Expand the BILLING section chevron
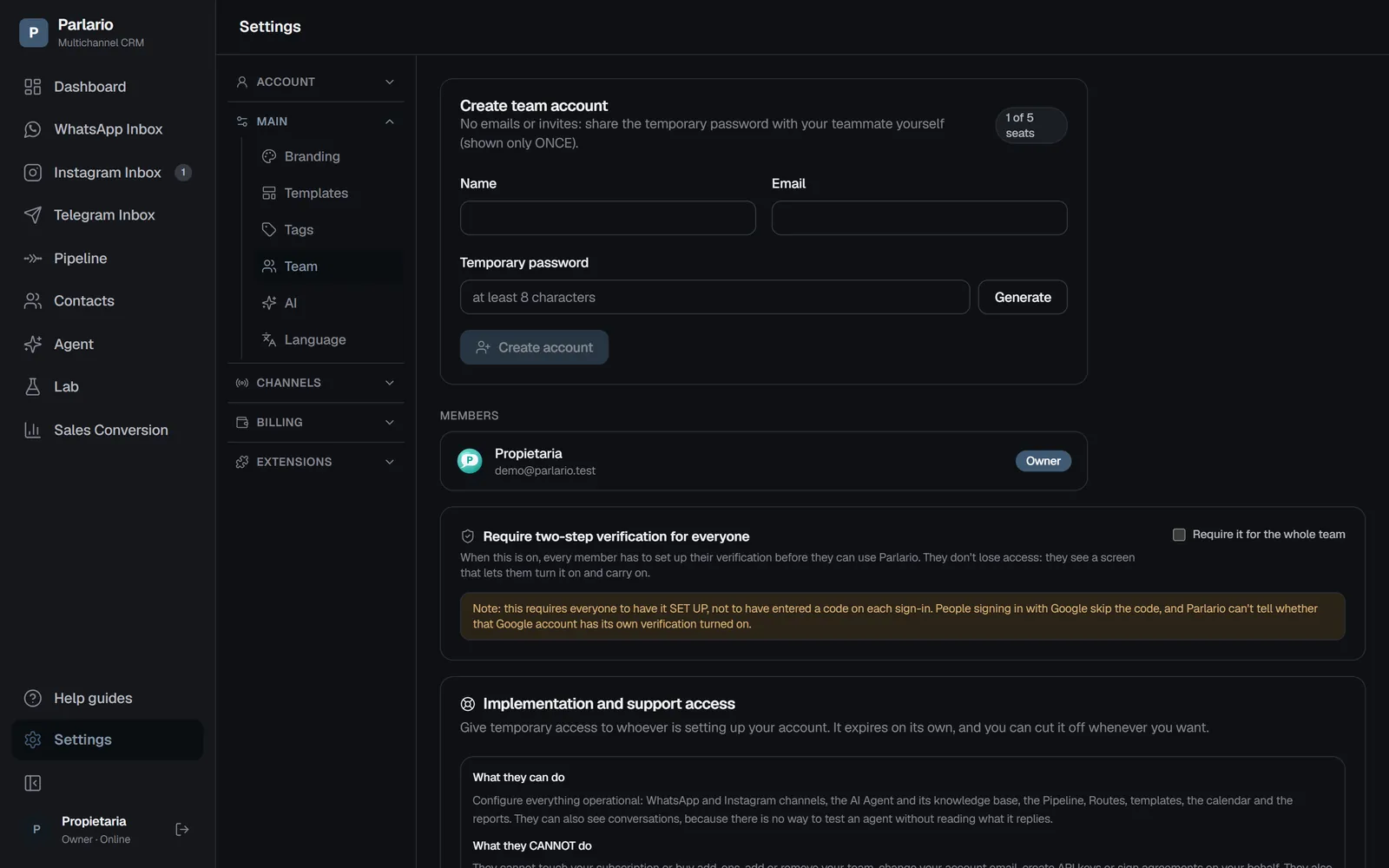This screenshot has width=1389, height=868. pyautogui.click(x=390, y=423)
